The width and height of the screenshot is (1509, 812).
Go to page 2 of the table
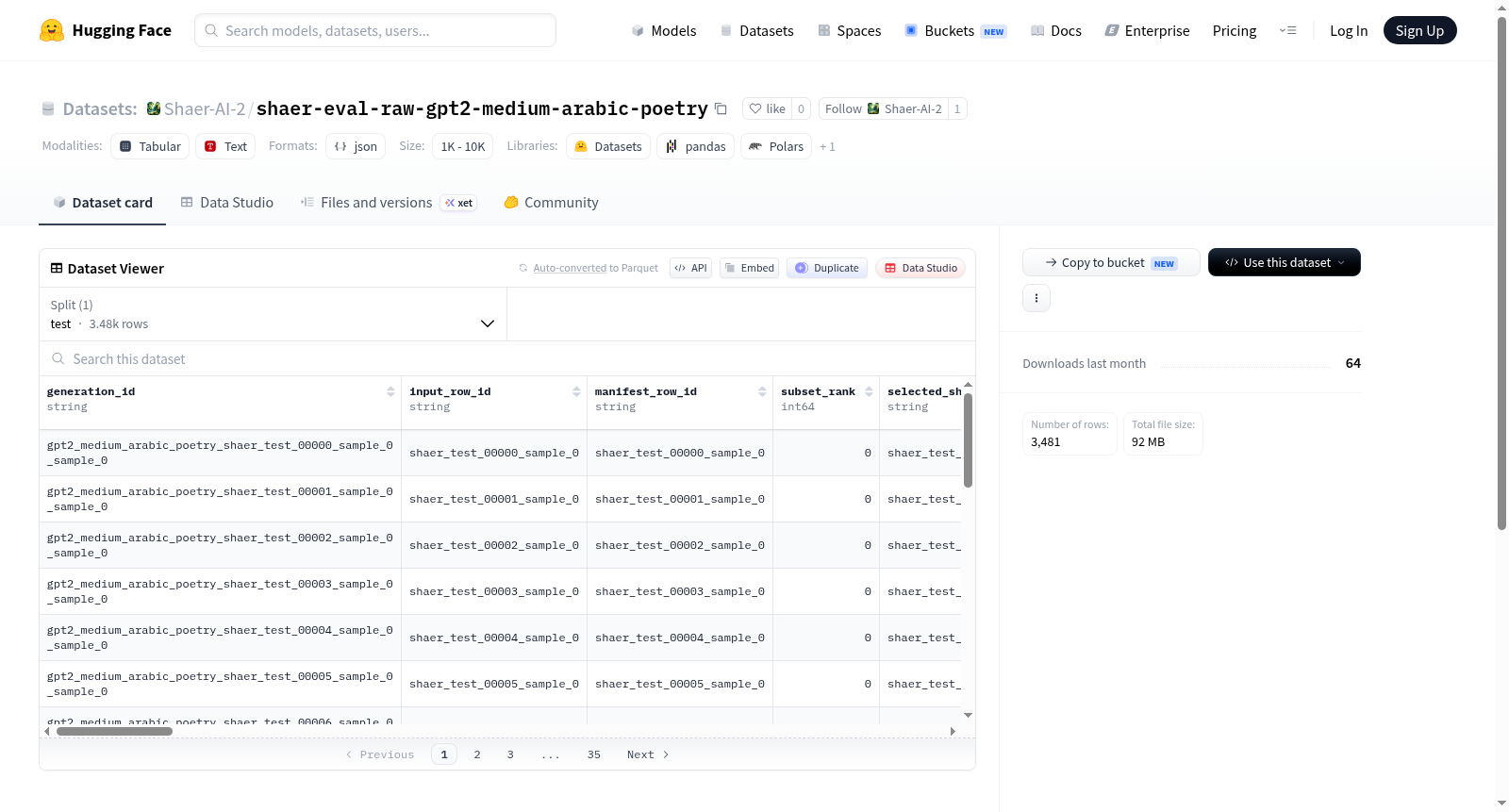point(477,754)
